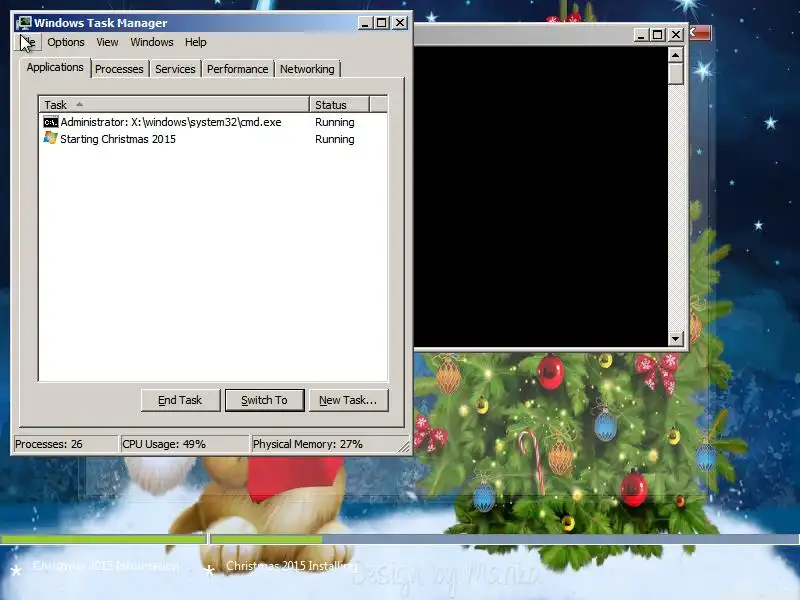Minimize the black console window
This screenshot has width=800, height=600.
point(641,35)
